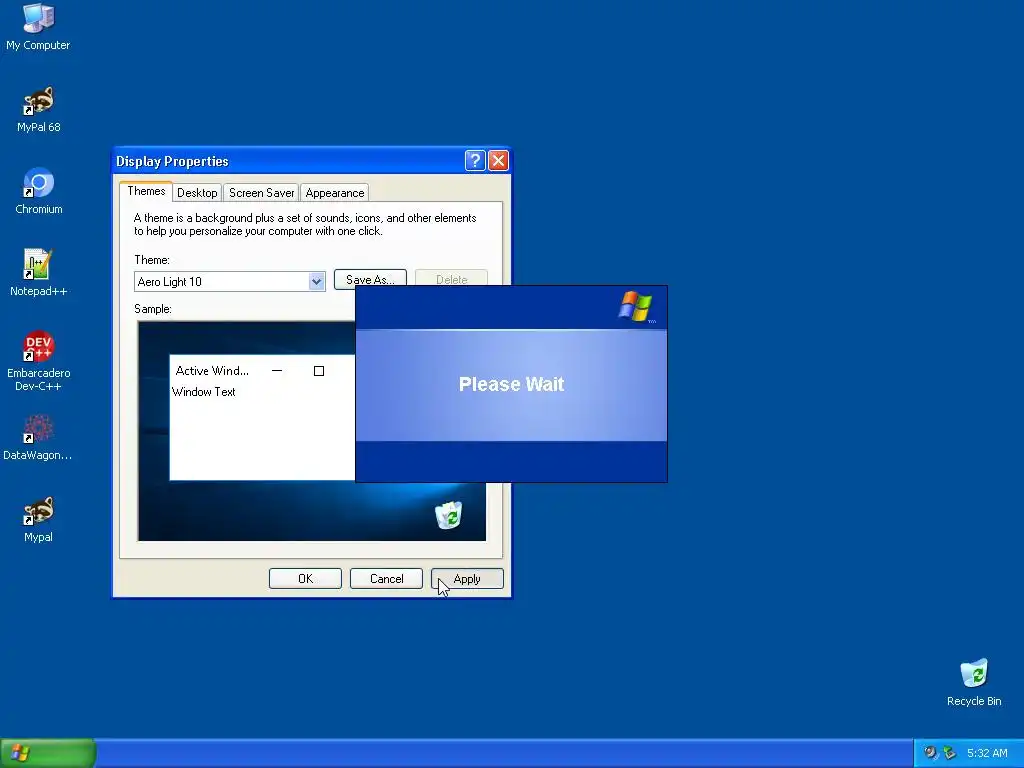
Task: Click the sample window maximize icon
Action: tap(319, 371)
